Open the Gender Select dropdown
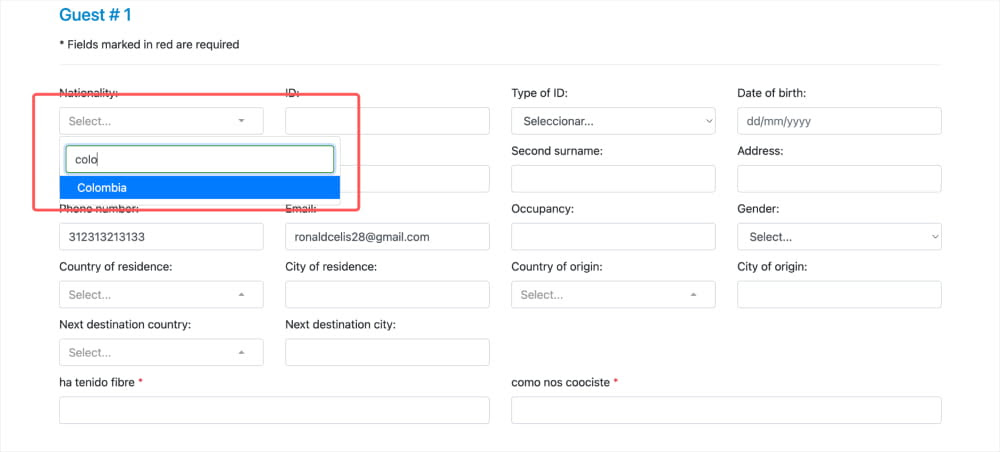The height and width of the screenshot is (452, 1000). (x=839, y=237)
